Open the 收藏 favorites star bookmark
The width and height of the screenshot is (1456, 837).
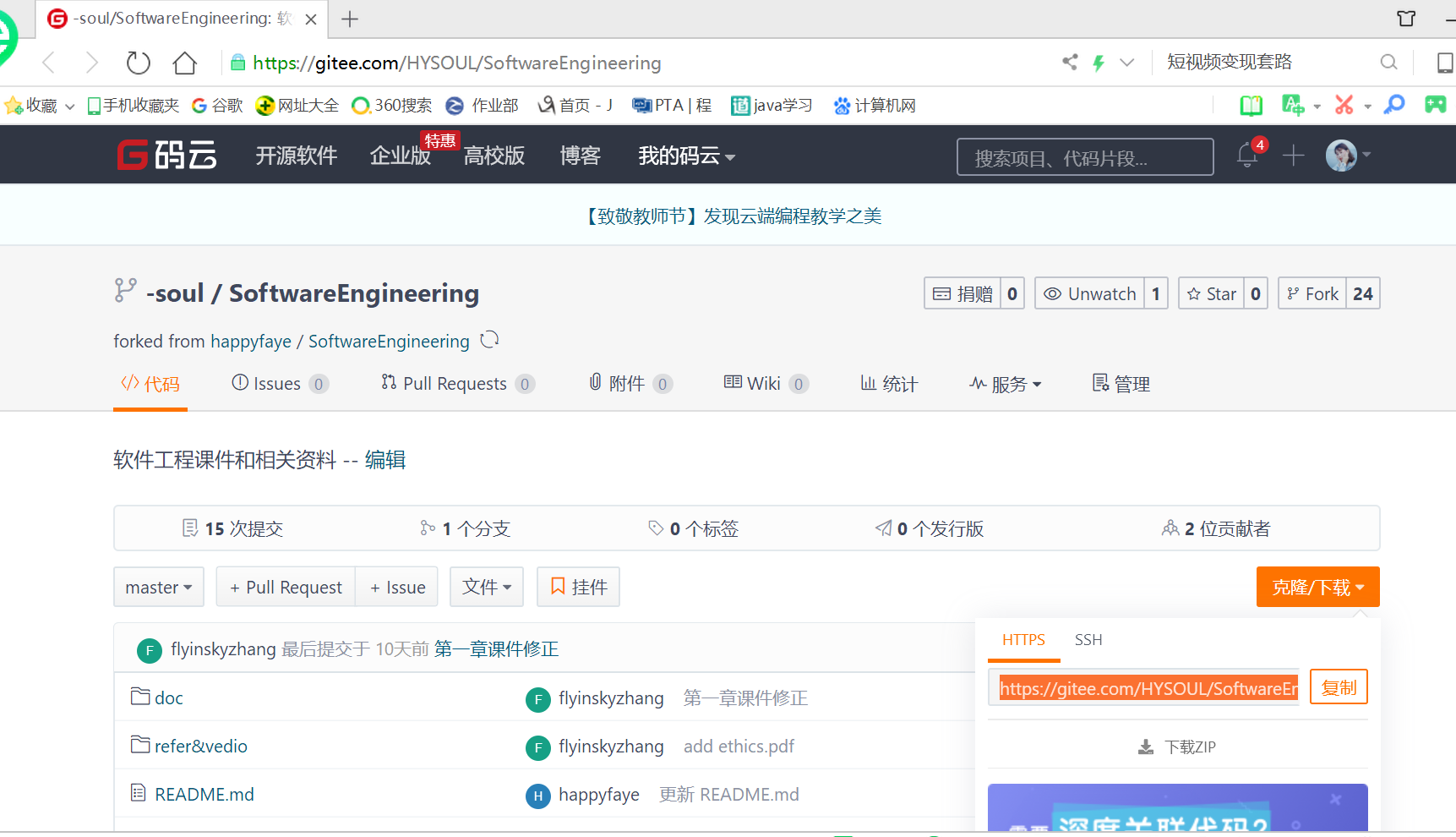coord(30,106)
